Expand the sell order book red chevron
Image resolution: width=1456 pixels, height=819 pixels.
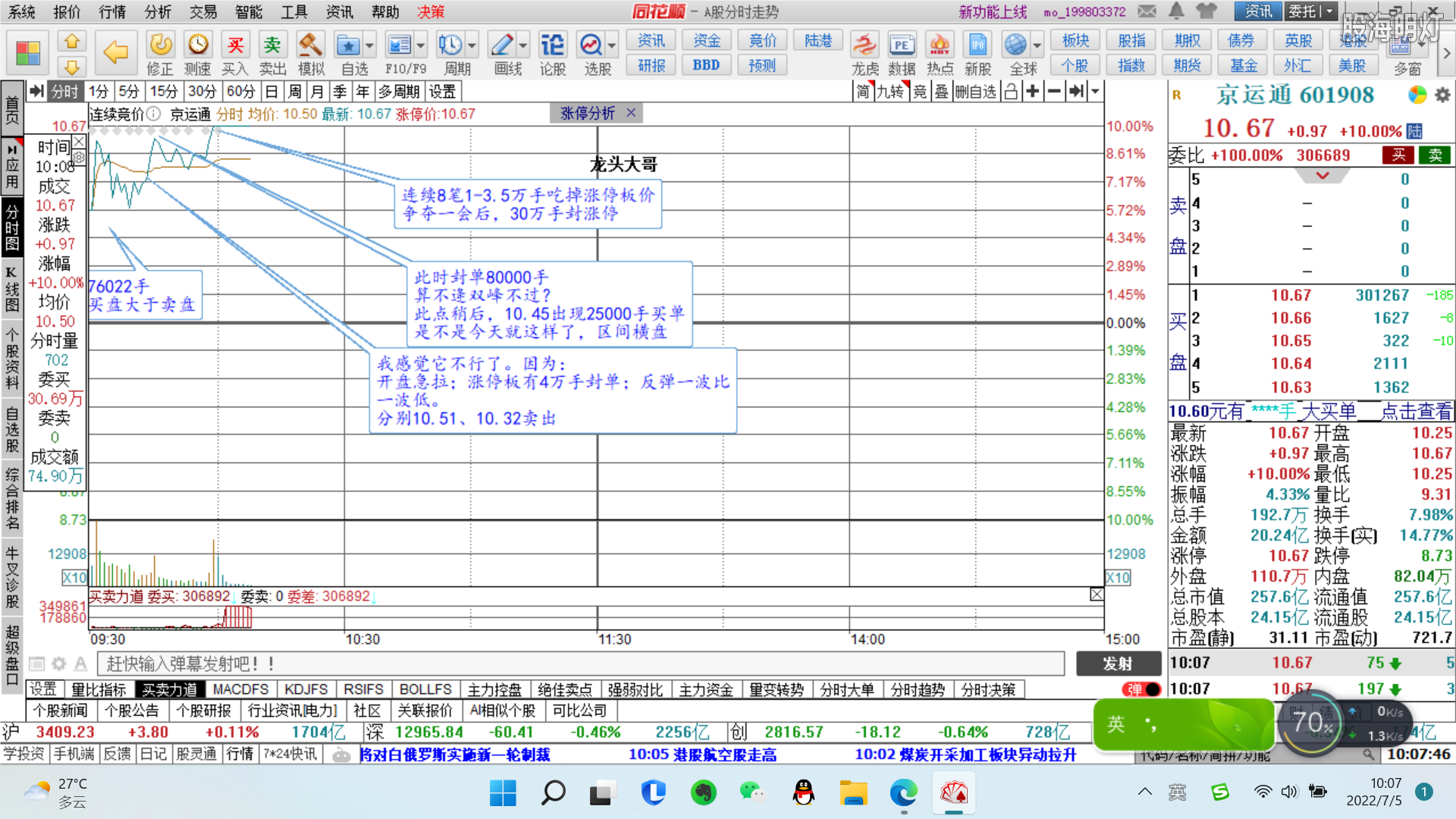point(1323,176)
